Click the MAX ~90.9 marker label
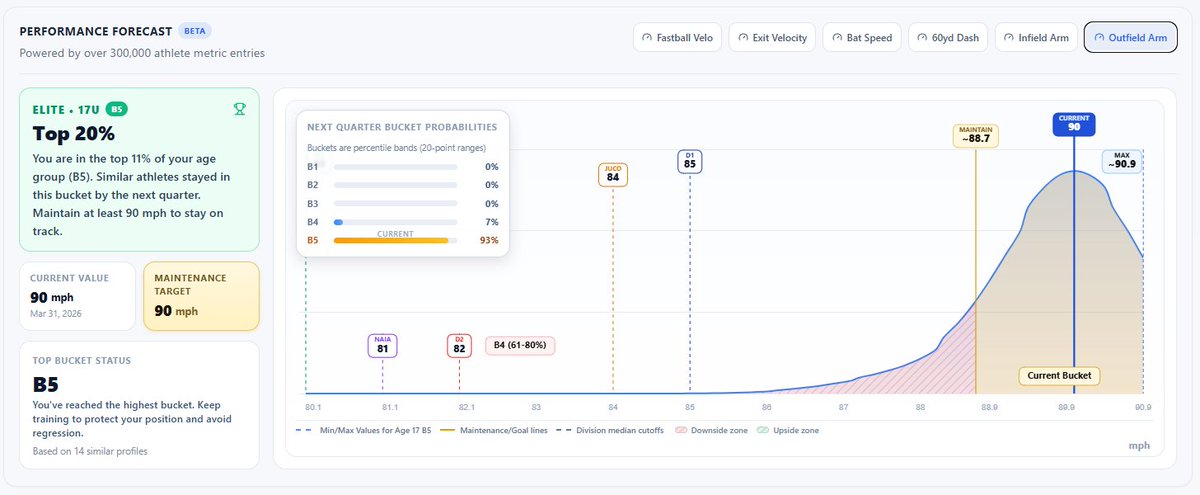Image resolution: width=1200 pixels, height=495 pixels. pos(1120,161)
